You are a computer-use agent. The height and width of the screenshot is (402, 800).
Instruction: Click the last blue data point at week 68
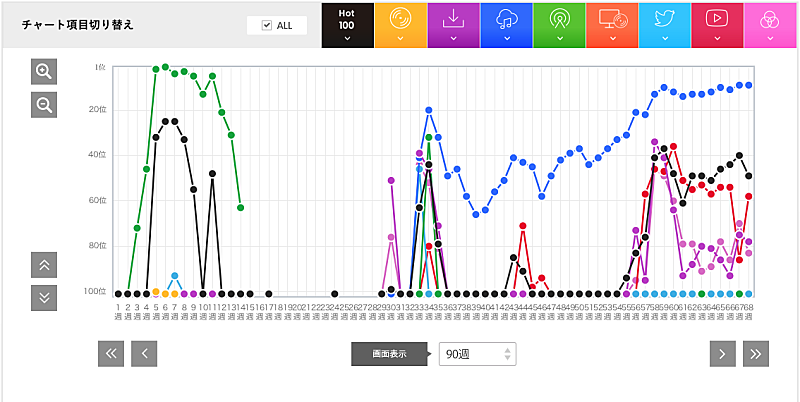748,85
